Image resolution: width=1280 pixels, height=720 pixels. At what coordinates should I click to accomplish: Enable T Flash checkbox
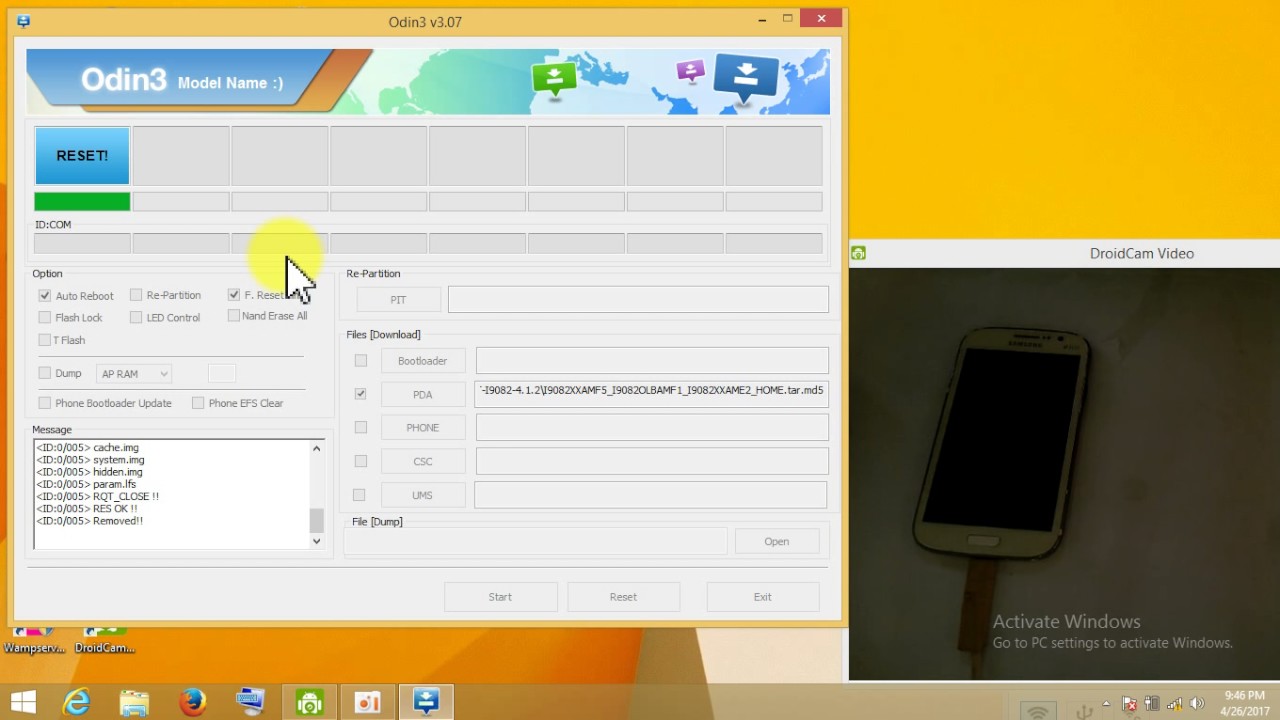coord(45,340)
